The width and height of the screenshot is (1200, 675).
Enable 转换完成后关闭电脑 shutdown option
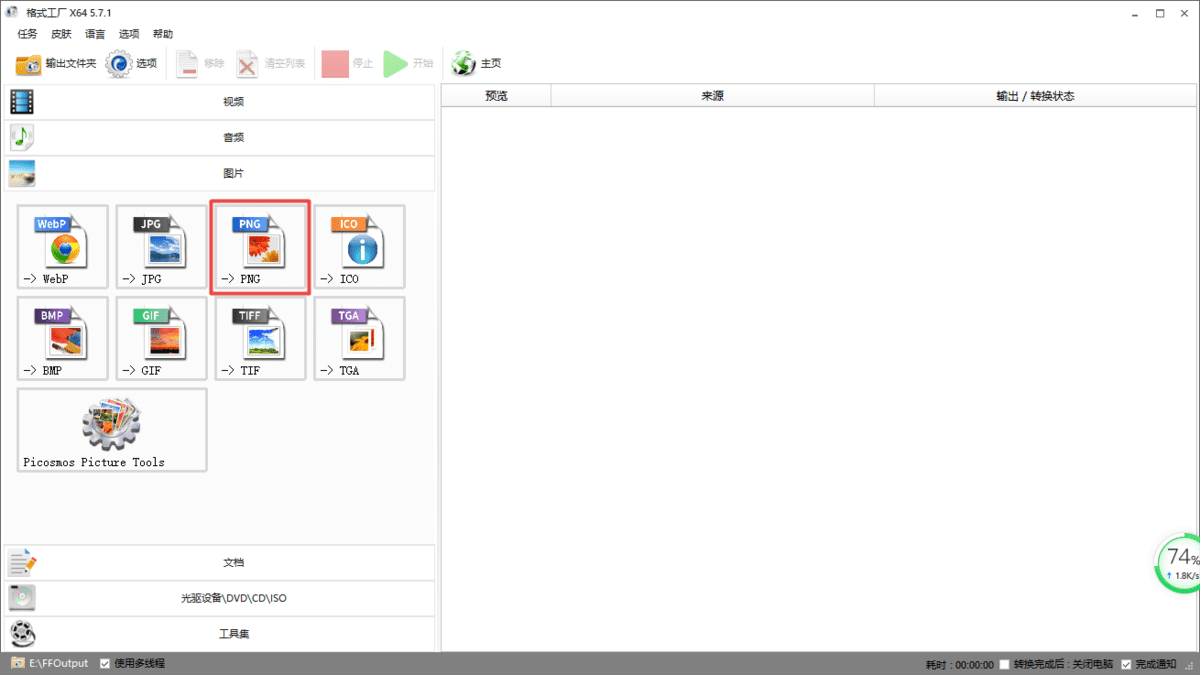pyautogui.click(x=1003, y=663)
